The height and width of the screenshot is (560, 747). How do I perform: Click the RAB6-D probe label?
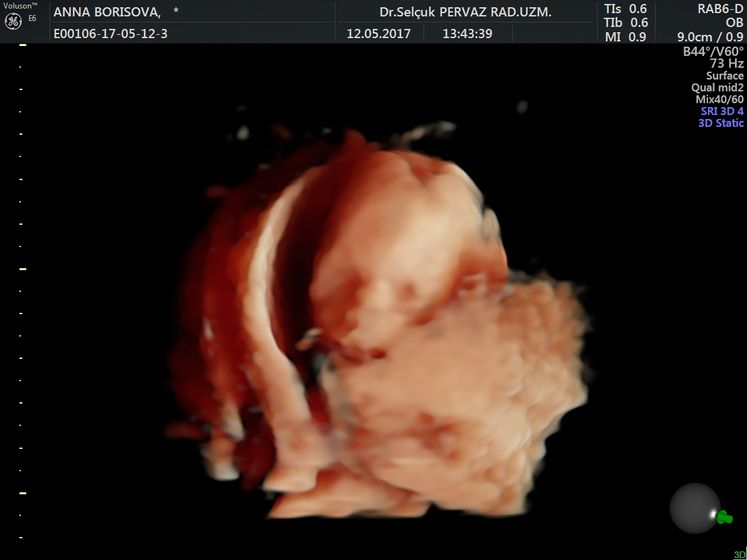(x=719, y=9)
